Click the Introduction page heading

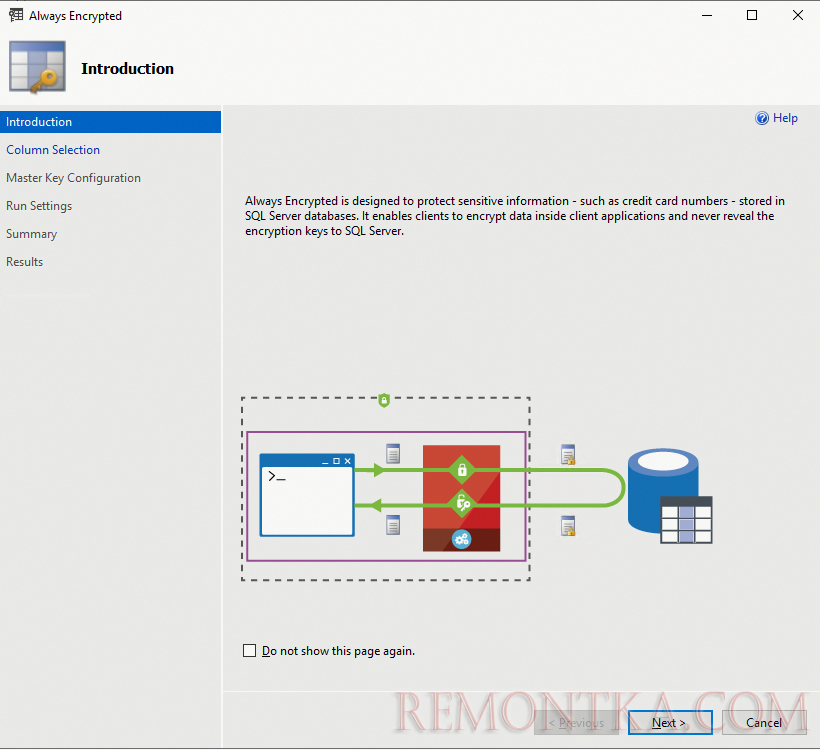point(127,69)
